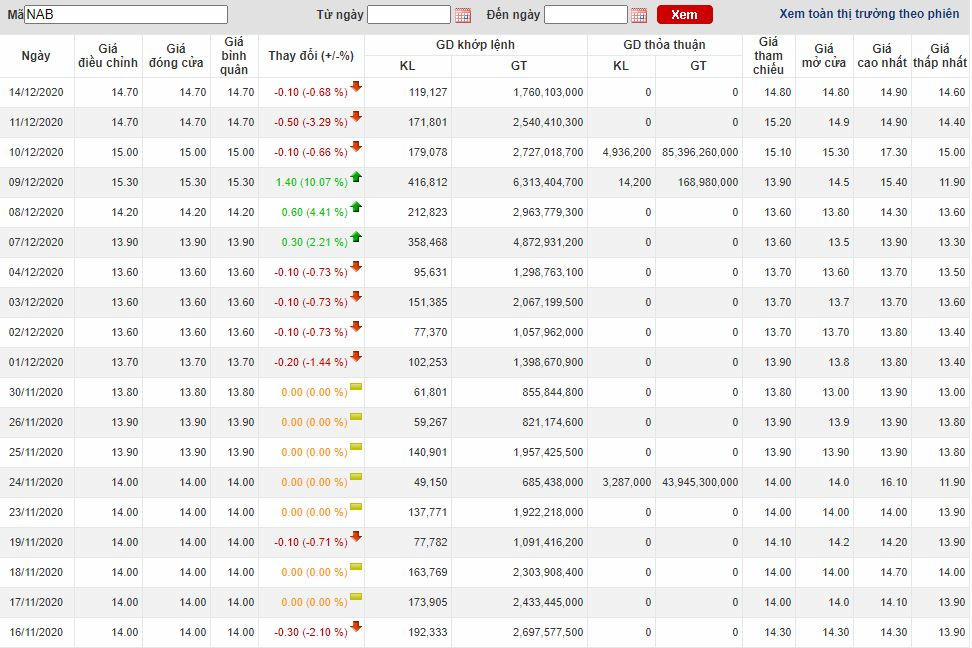The width and height of the screenshot is (972, 648).
Task: Click the 'GD khớp lệnh' column header
Action: point(475,45)
